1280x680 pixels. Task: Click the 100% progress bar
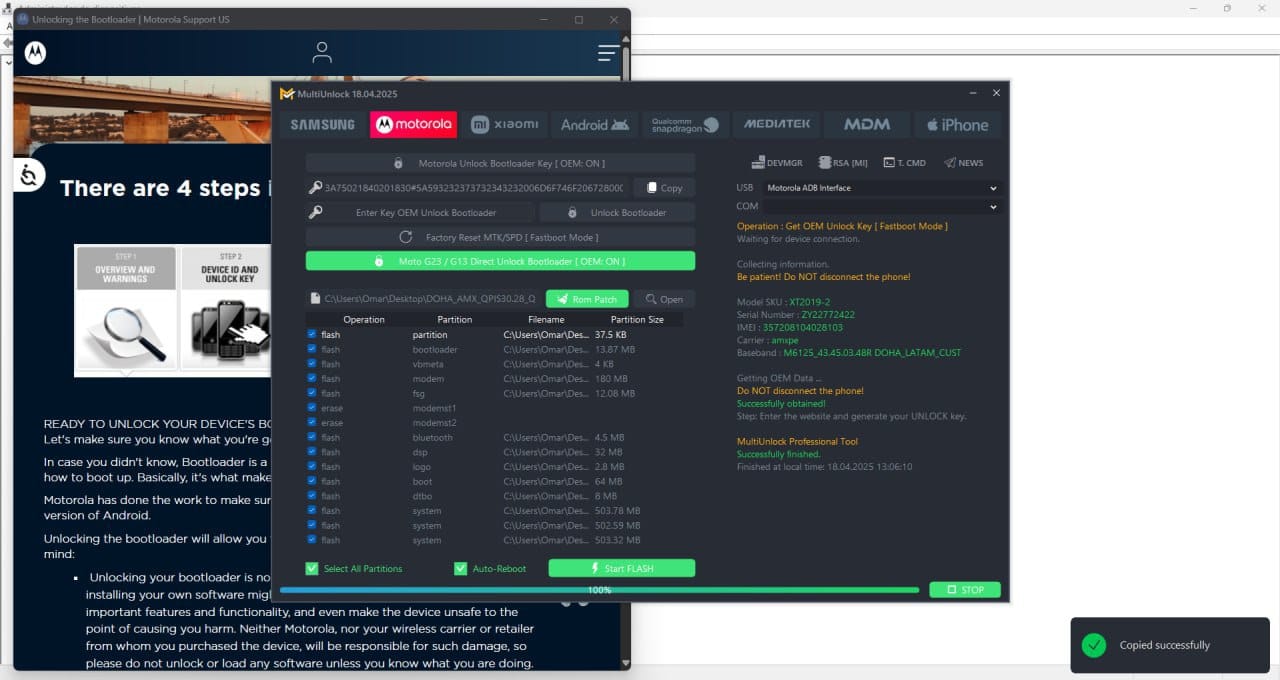click(x=599, y=590)
